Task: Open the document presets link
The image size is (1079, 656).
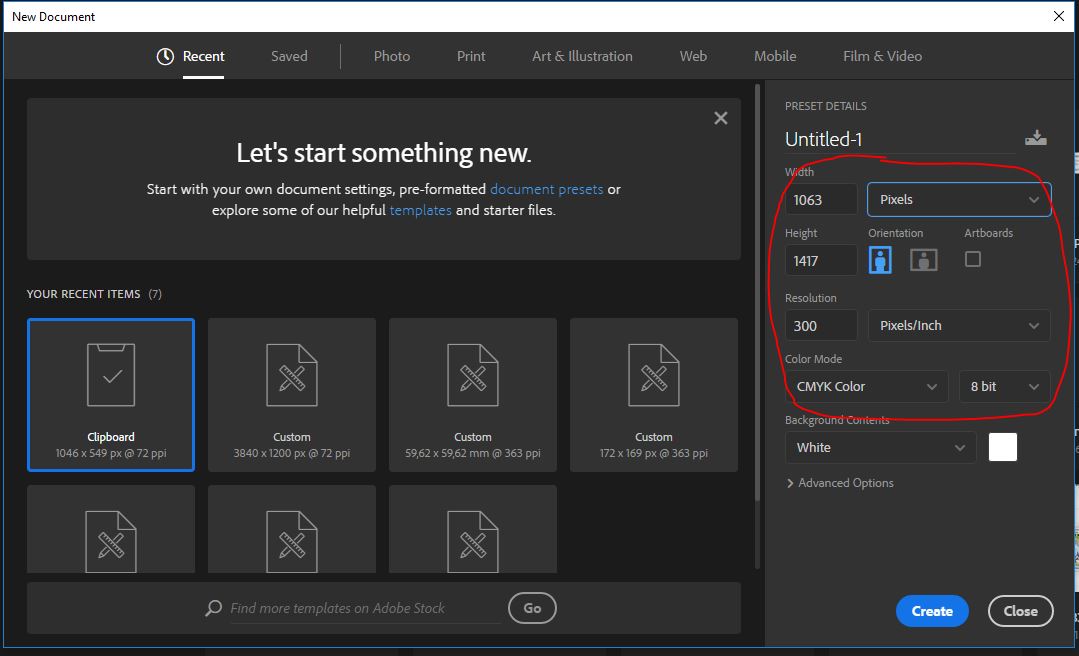Action: (546, 189)
